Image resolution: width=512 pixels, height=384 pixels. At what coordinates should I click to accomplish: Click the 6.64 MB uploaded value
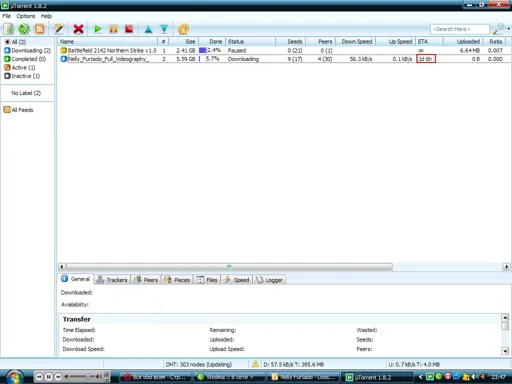(x=469, y=51)
